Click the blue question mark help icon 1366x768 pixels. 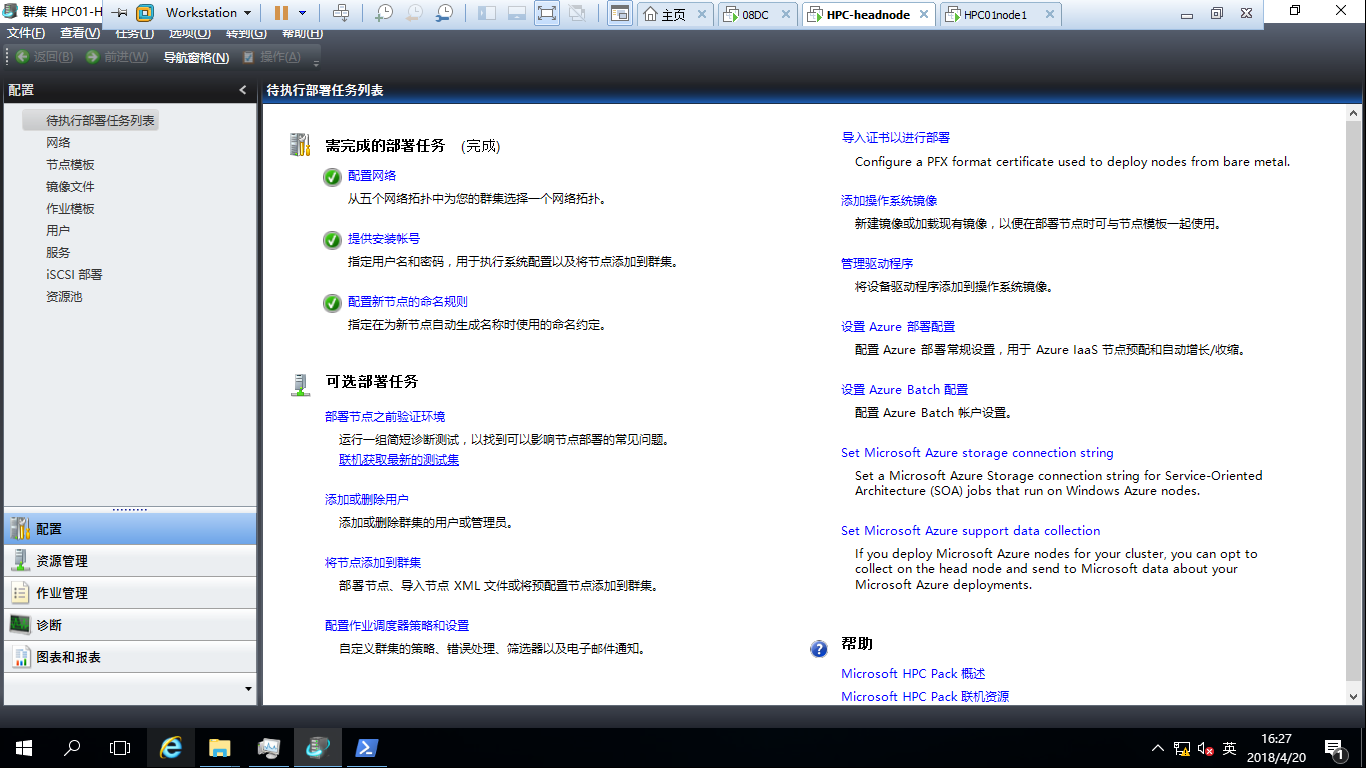[819, 648]
